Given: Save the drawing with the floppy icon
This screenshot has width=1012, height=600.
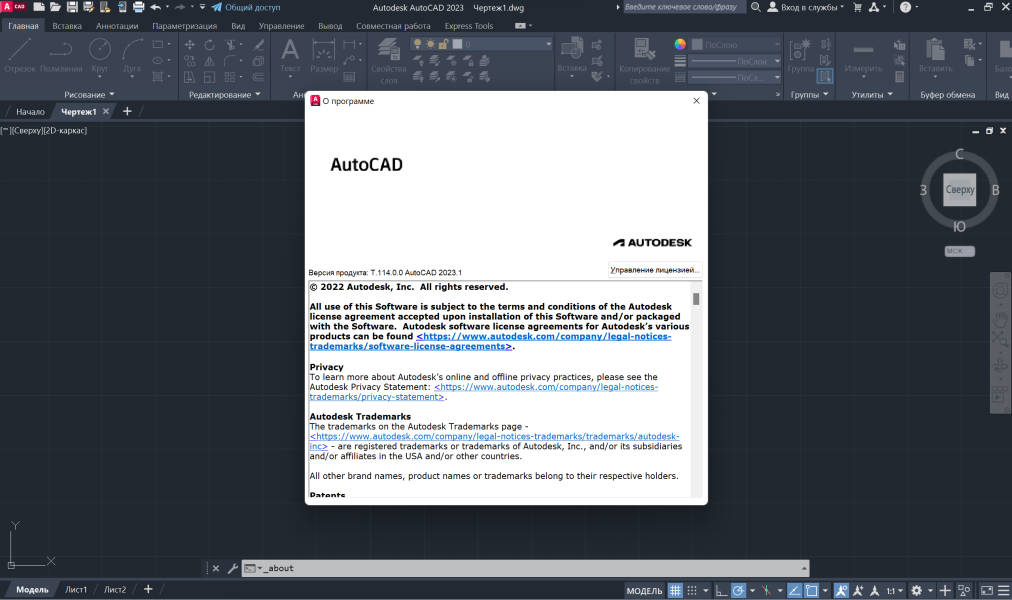Looking at the screenshot, I should point(72,7).
